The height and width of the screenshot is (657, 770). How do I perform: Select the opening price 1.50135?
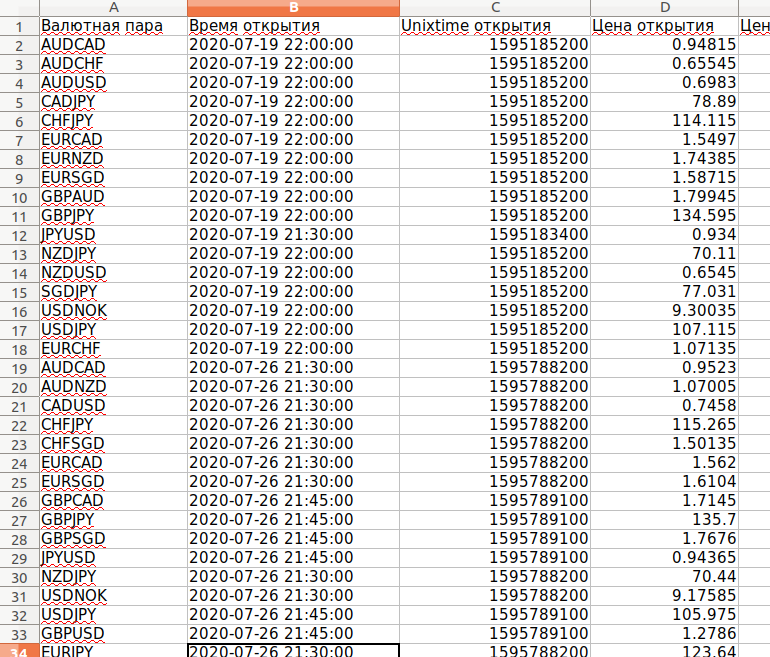(x=664, y=444)
